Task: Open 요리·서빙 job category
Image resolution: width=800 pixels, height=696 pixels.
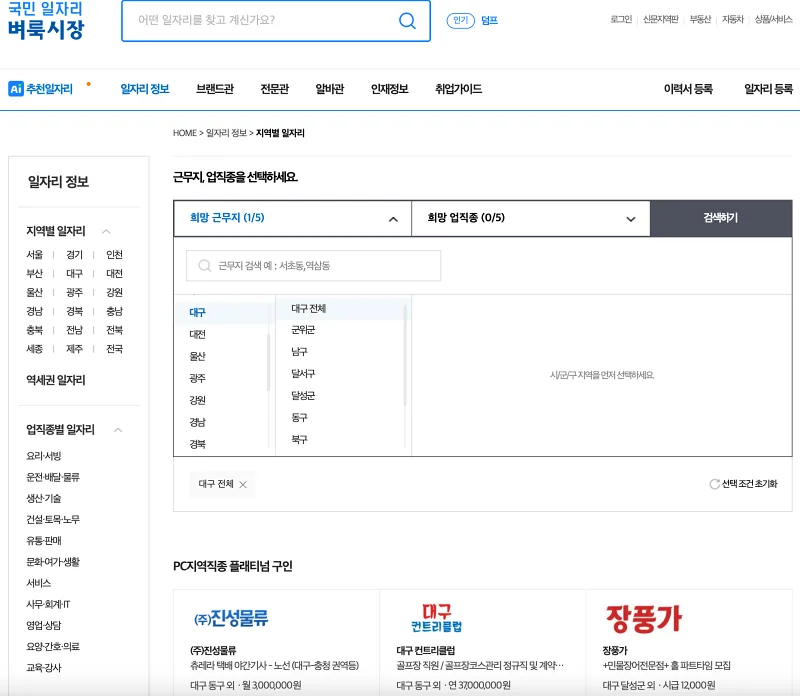Action: (44, 456)
